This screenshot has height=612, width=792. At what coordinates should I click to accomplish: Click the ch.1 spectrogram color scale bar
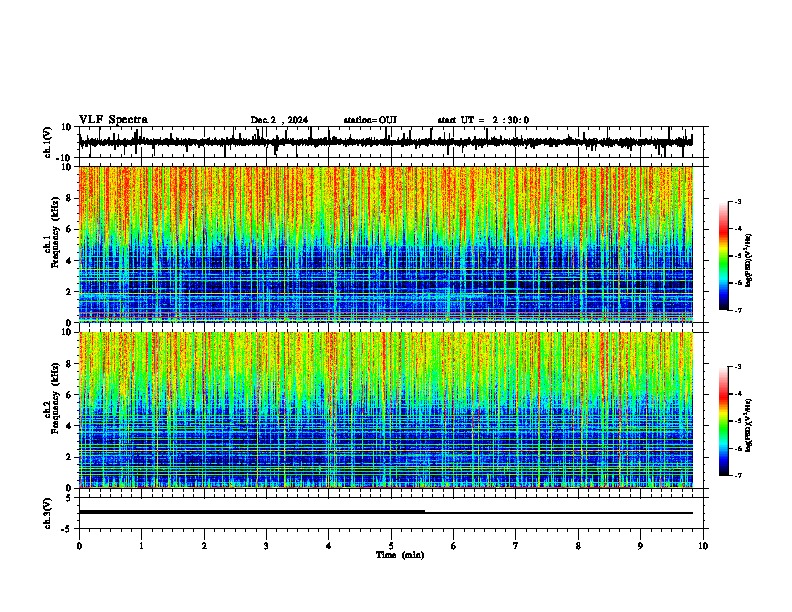(724, 256)
